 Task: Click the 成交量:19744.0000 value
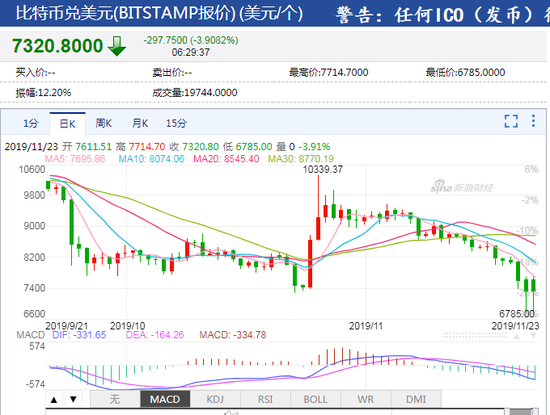pyautogui.click(x=195, y=93)
